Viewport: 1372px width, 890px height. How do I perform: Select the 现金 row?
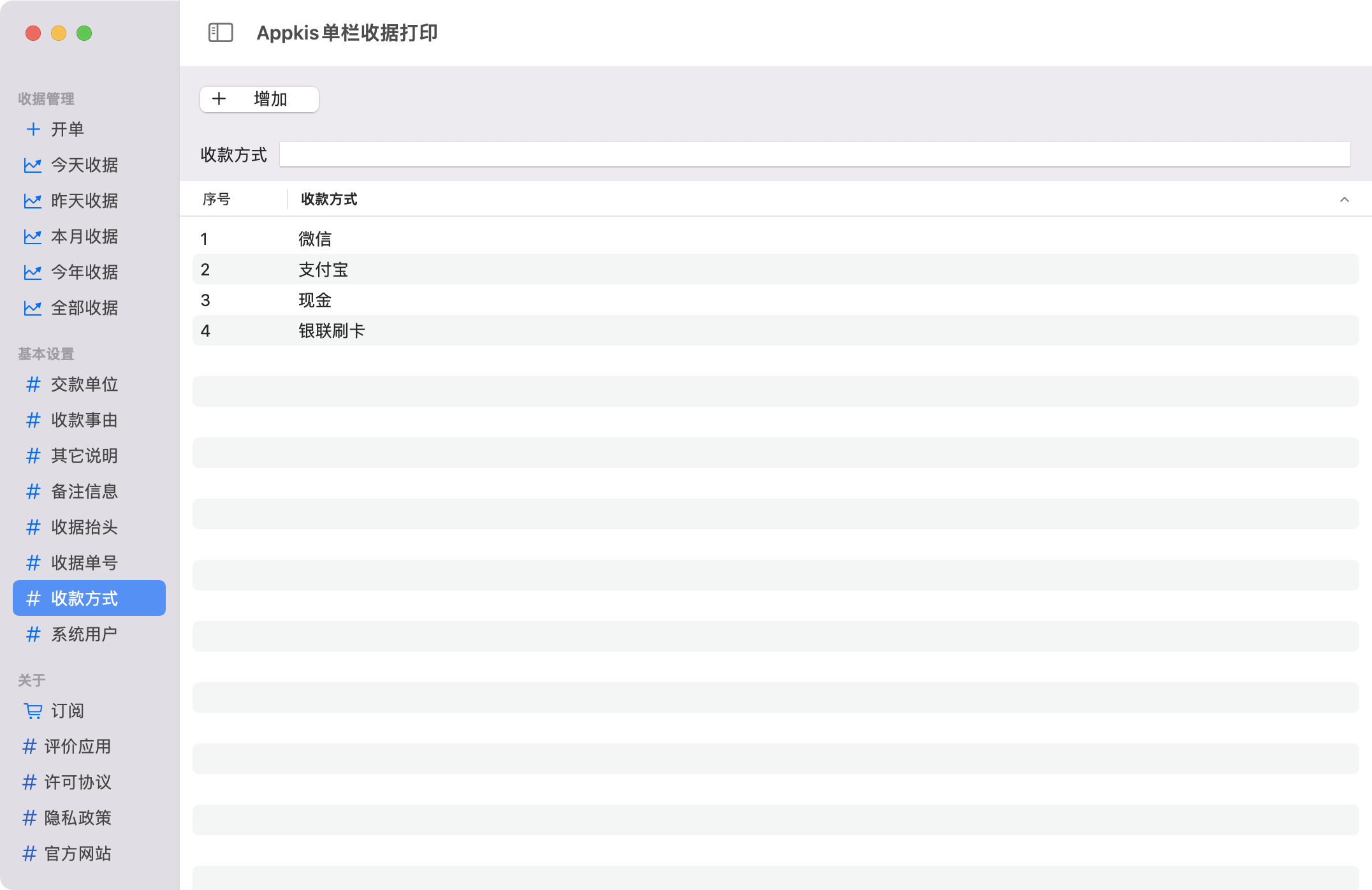(x=776, y=300)
